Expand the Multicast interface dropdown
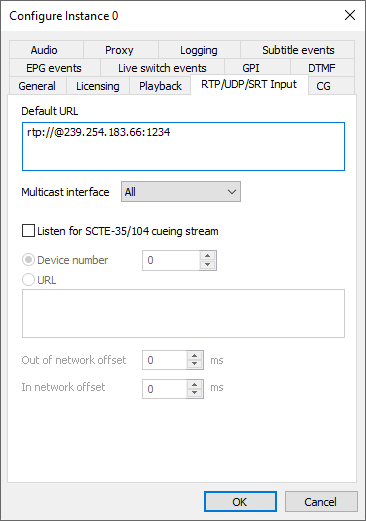366x521 pixels. (x=181, y=192)
